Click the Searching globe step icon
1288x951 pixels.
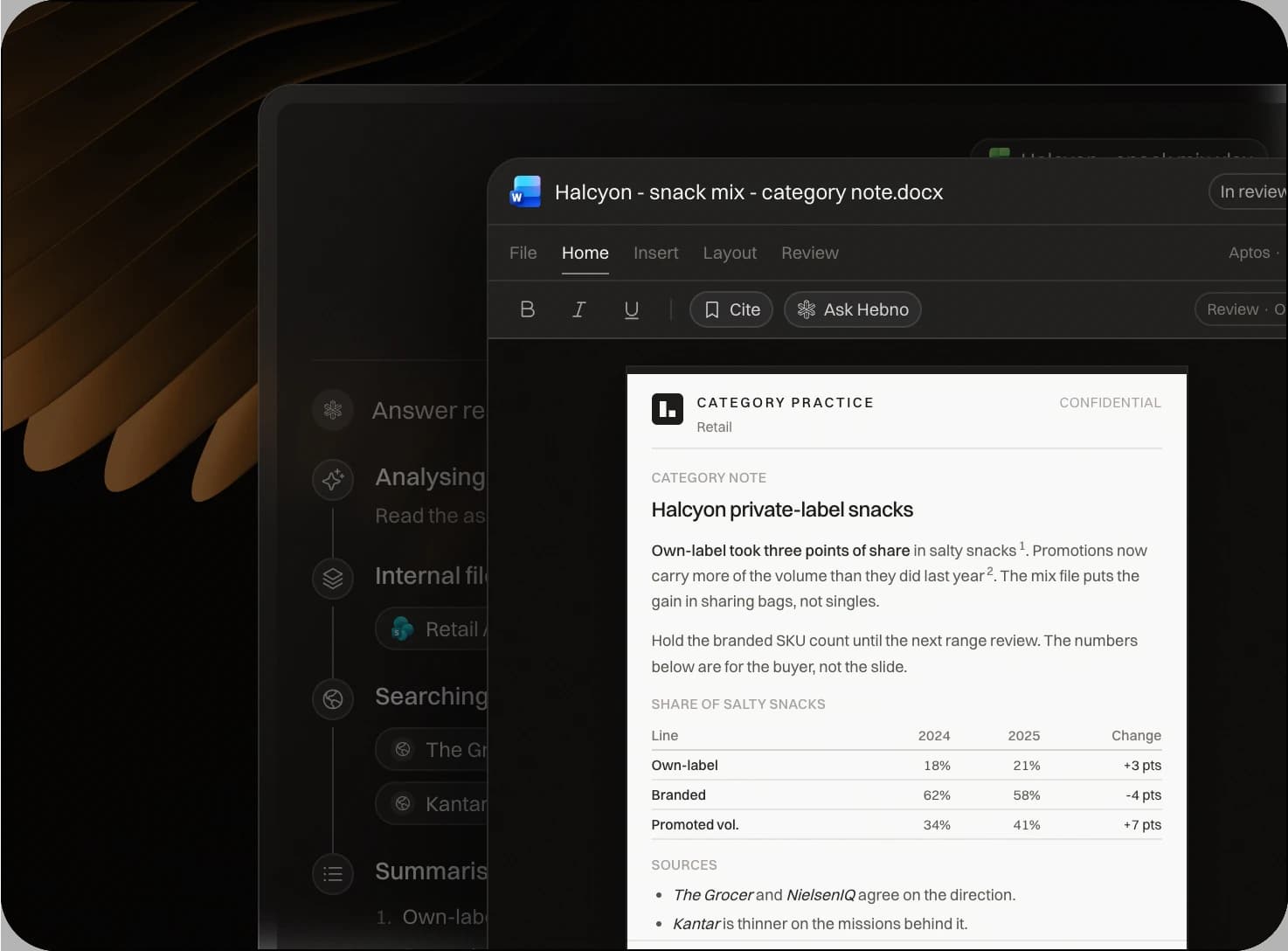tap(333, 698)
